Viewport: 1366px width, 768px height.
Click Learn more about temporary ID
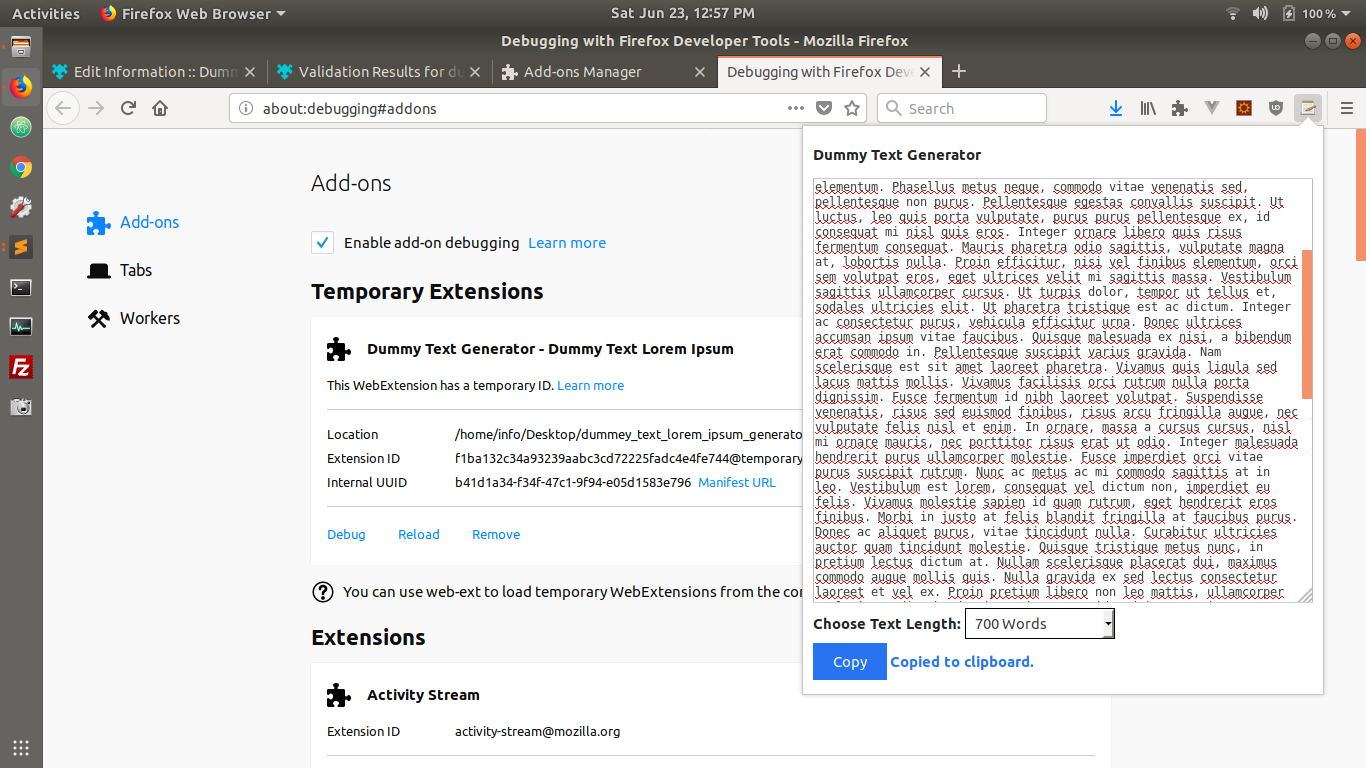(x=590, y=385)
